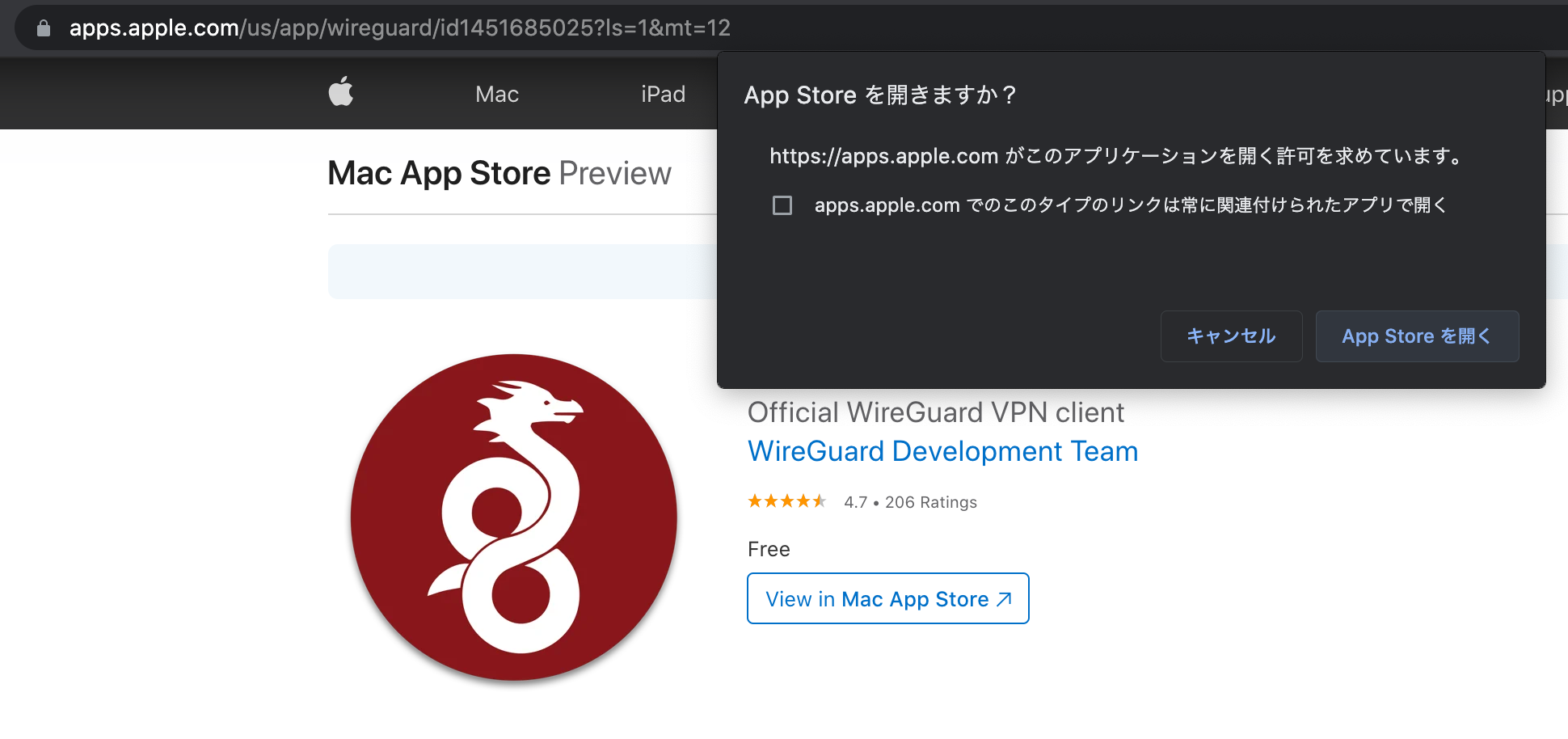Image resolution: width=1568 pixels, height=739 pixels.
Task: Click the Free price label
Action: pyautogui.click(x=769, y=549)
